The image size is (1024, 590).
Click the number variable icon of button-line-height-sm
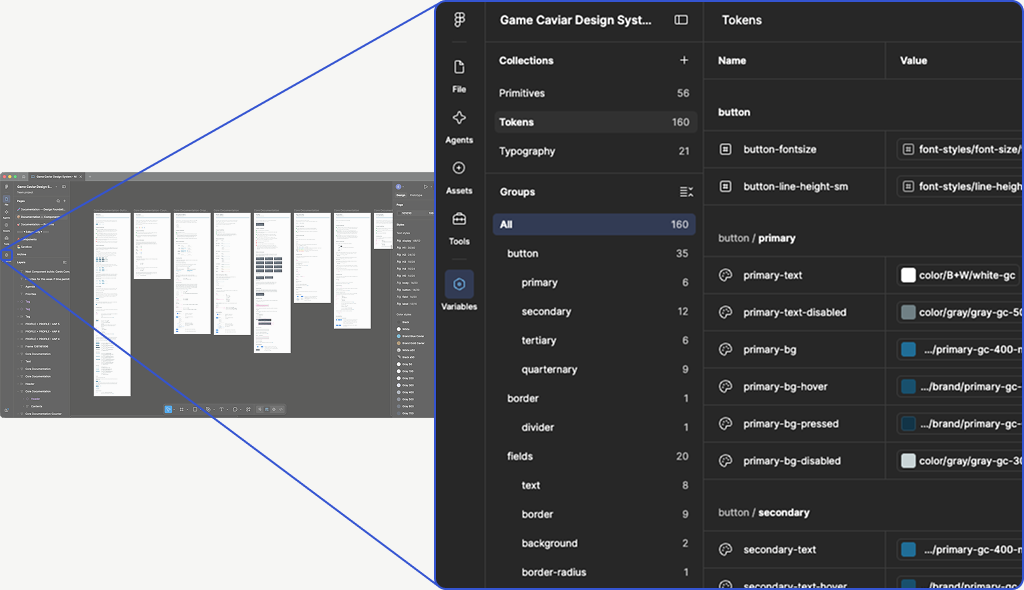click(x=726, y=186)
